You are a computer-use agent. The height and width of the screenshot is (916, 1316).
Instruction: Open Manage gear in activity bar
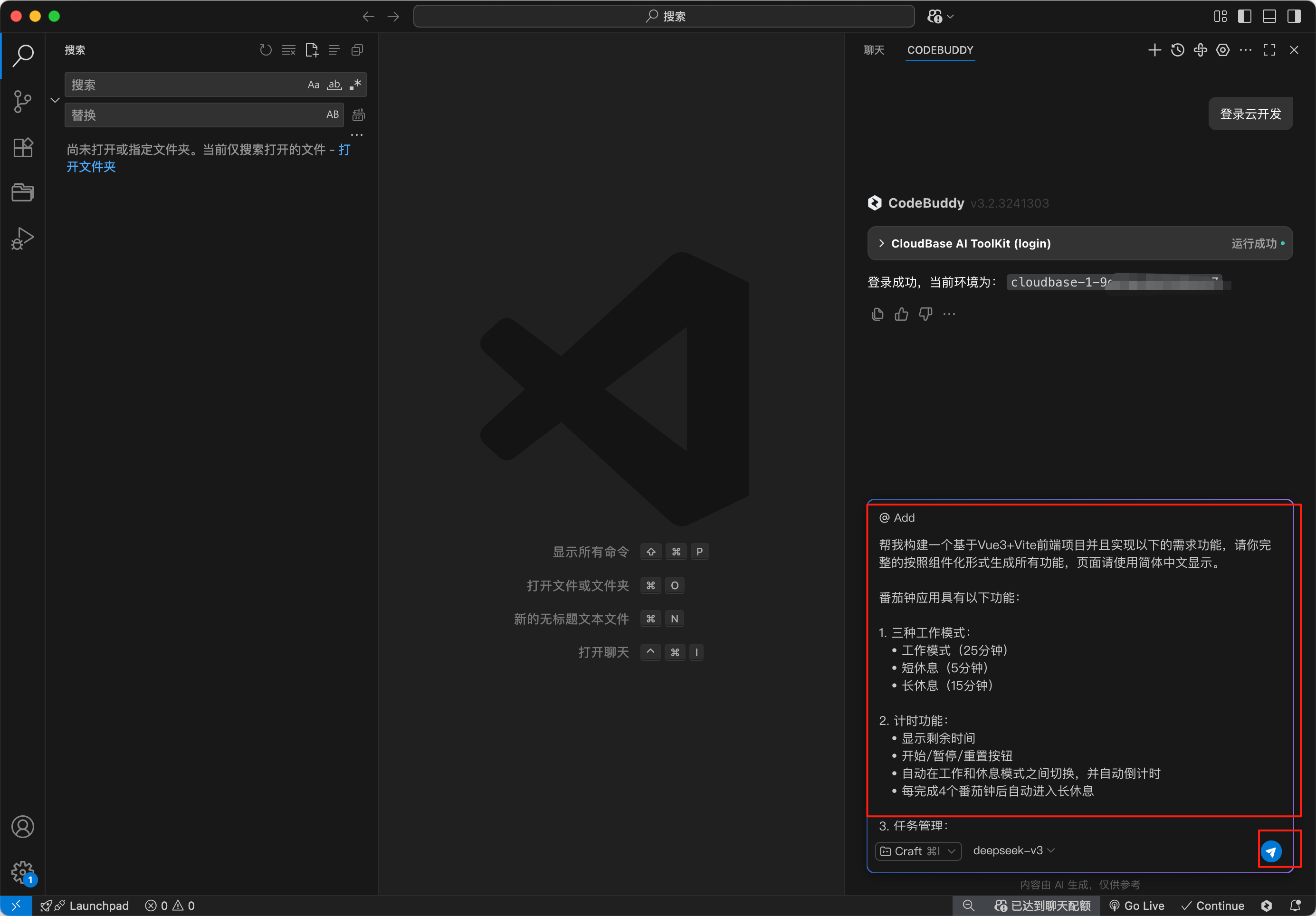(23, 872)
